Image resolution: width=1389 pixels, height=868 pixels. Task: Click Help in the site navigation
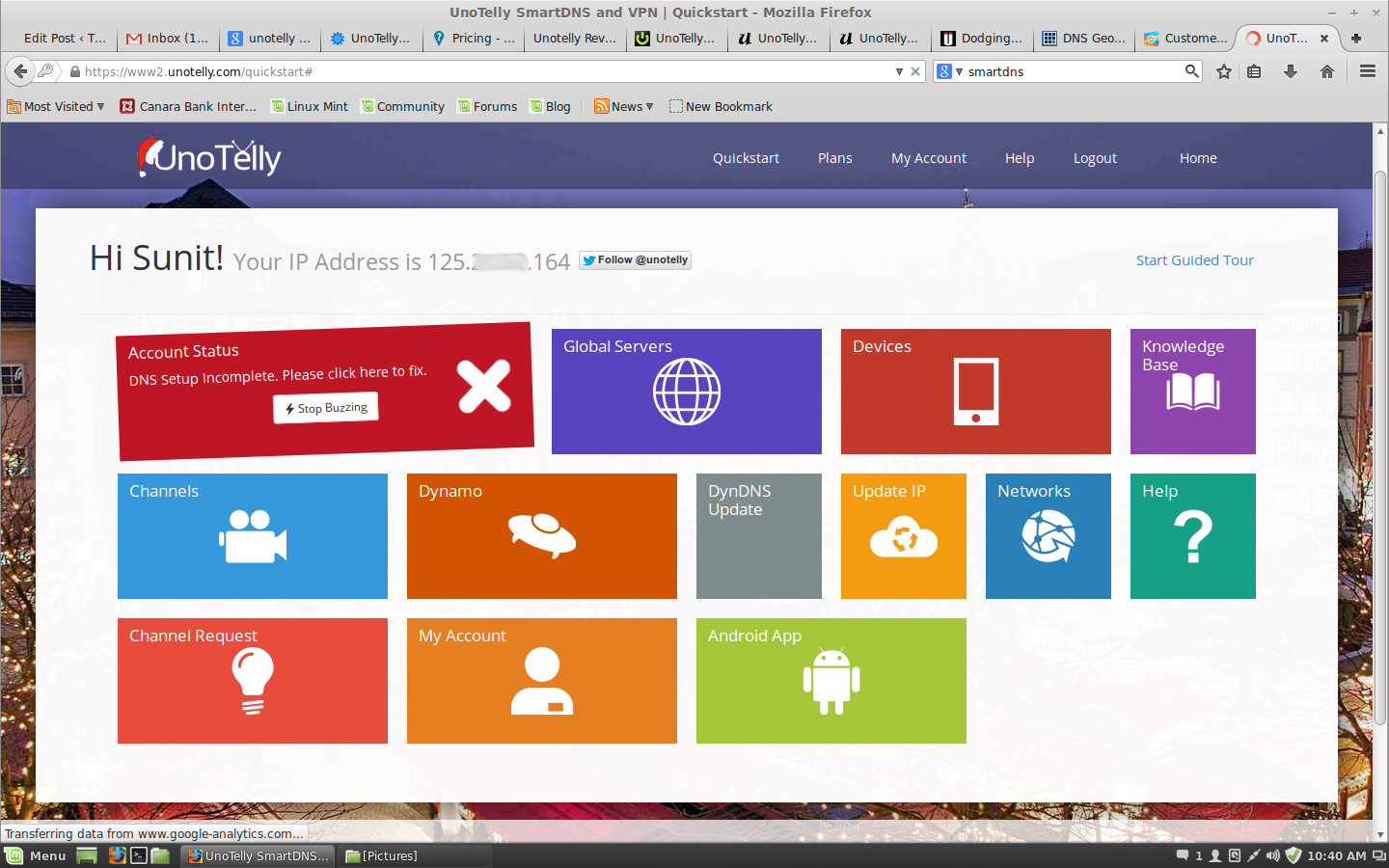1020,158
